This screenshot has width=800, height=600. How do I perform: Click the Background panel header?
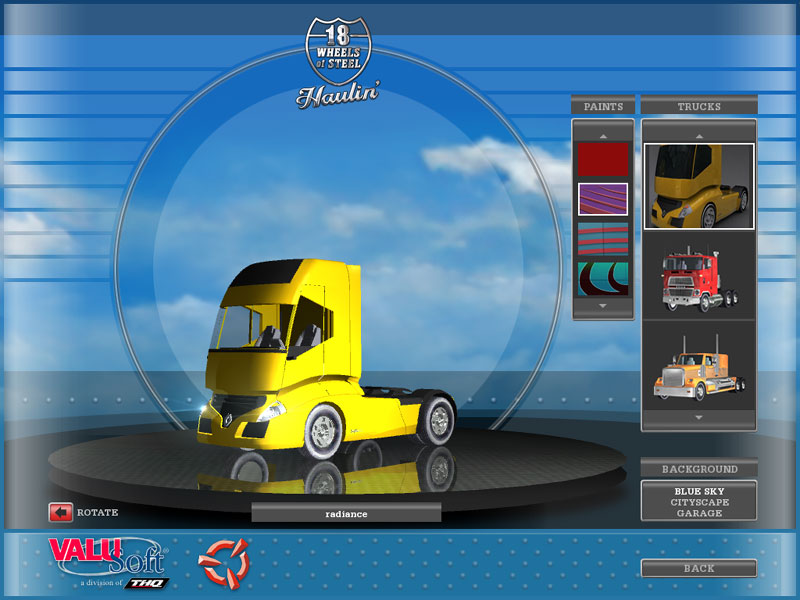point(699,469)
